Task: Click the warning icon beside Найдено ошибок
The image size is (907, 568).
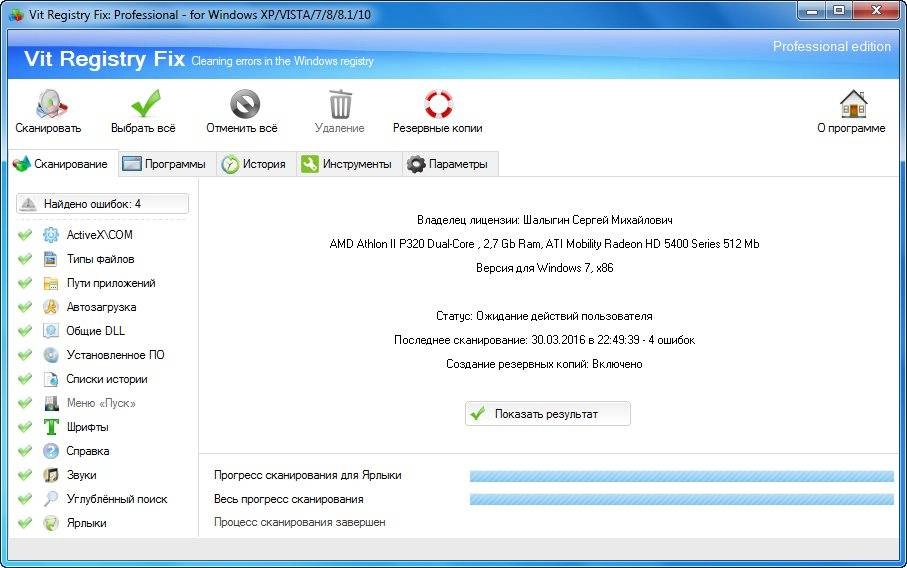Action: (x=28, y=204)
